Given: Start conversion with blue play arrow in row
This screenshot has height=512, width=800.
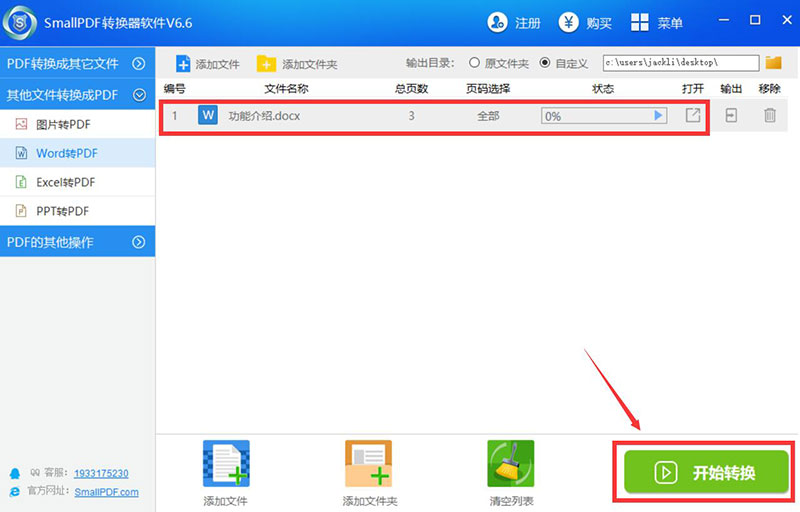Looking at the screenshot, I should coord(658,116).
